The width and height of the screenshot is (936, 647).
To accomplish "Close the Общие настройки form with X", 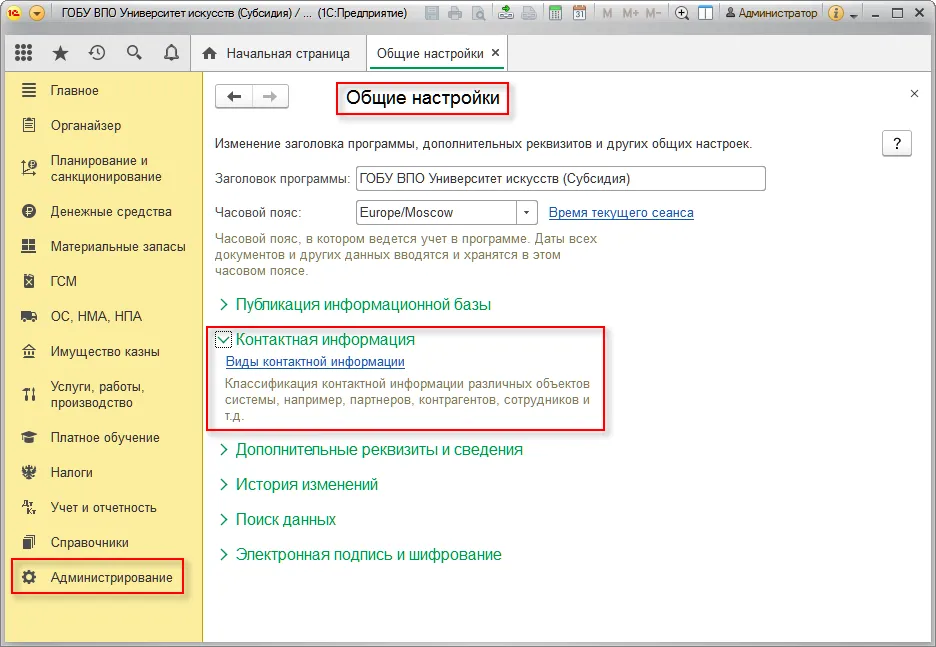I will pos(914,93).
